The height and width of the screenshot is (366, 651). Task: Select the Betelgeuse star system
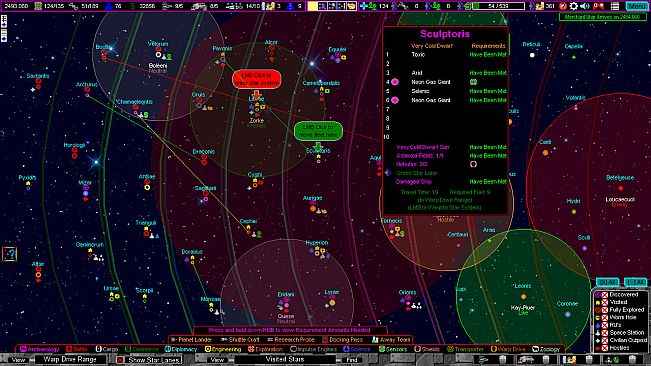pos(621,188)
